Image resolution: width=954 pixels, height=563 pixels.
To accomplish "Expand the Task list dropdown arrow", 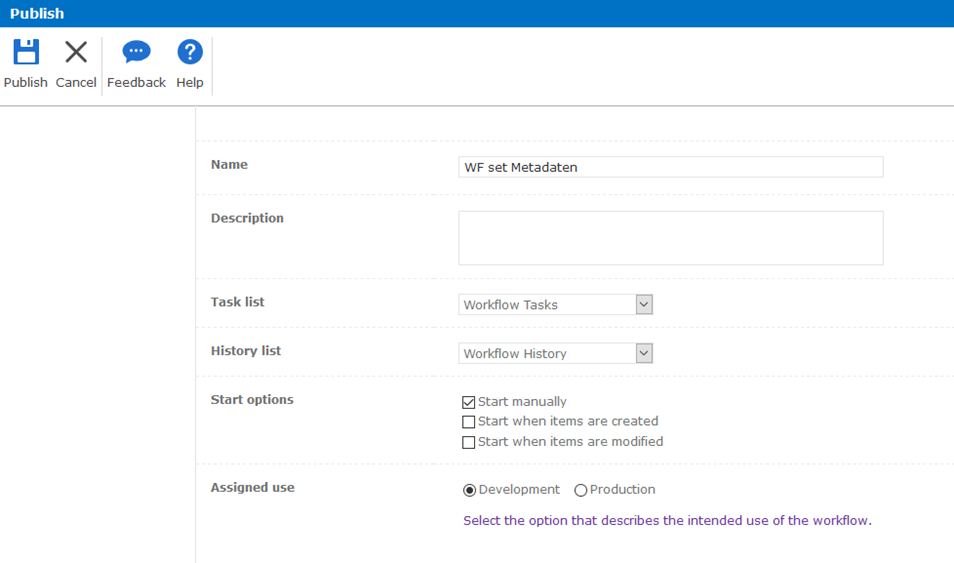I will click(x=644, y=304).
